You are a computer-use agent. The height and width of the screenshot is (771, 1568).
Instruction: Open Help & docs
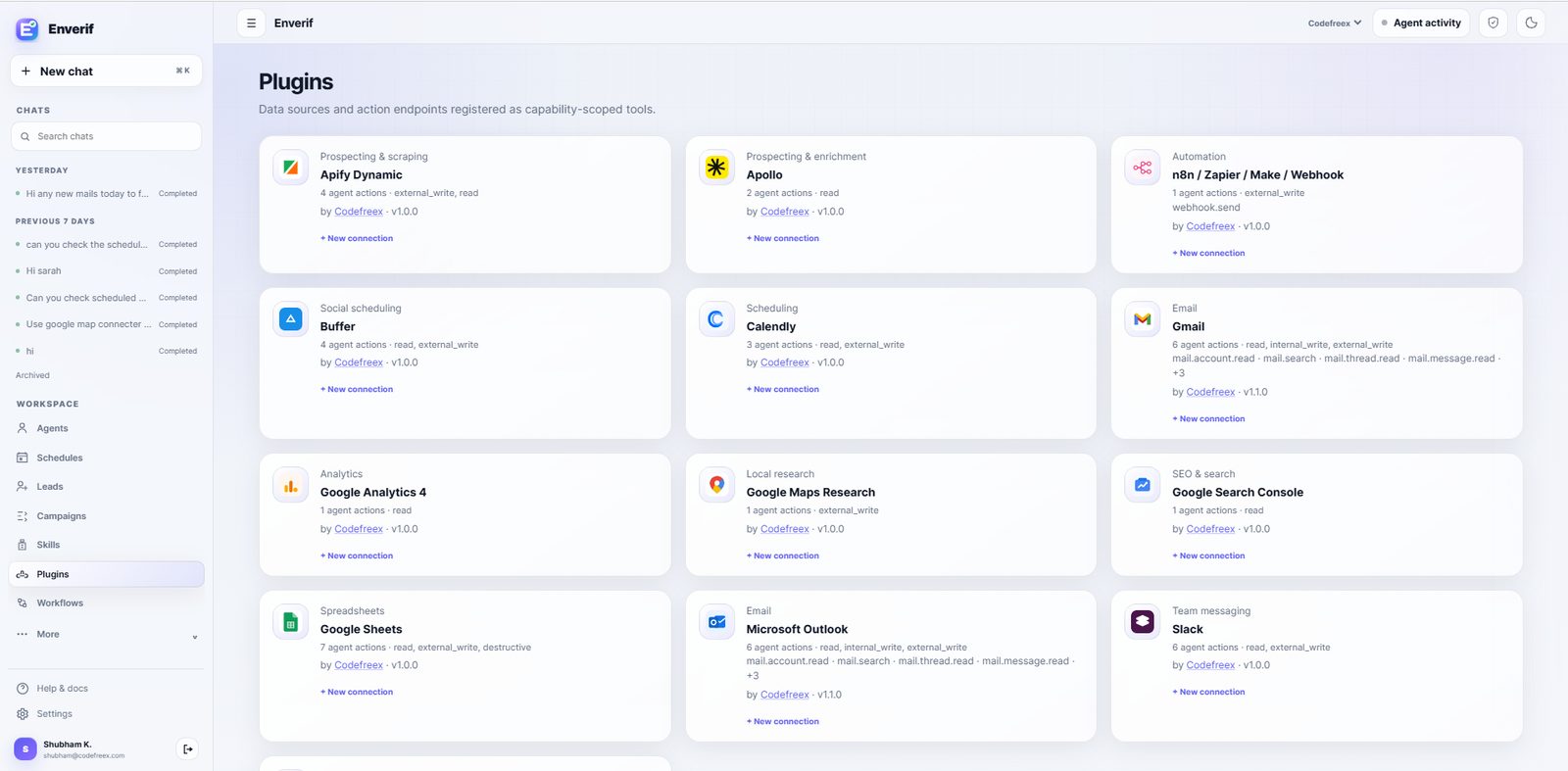pyautogui.click(x=107, y=689)
